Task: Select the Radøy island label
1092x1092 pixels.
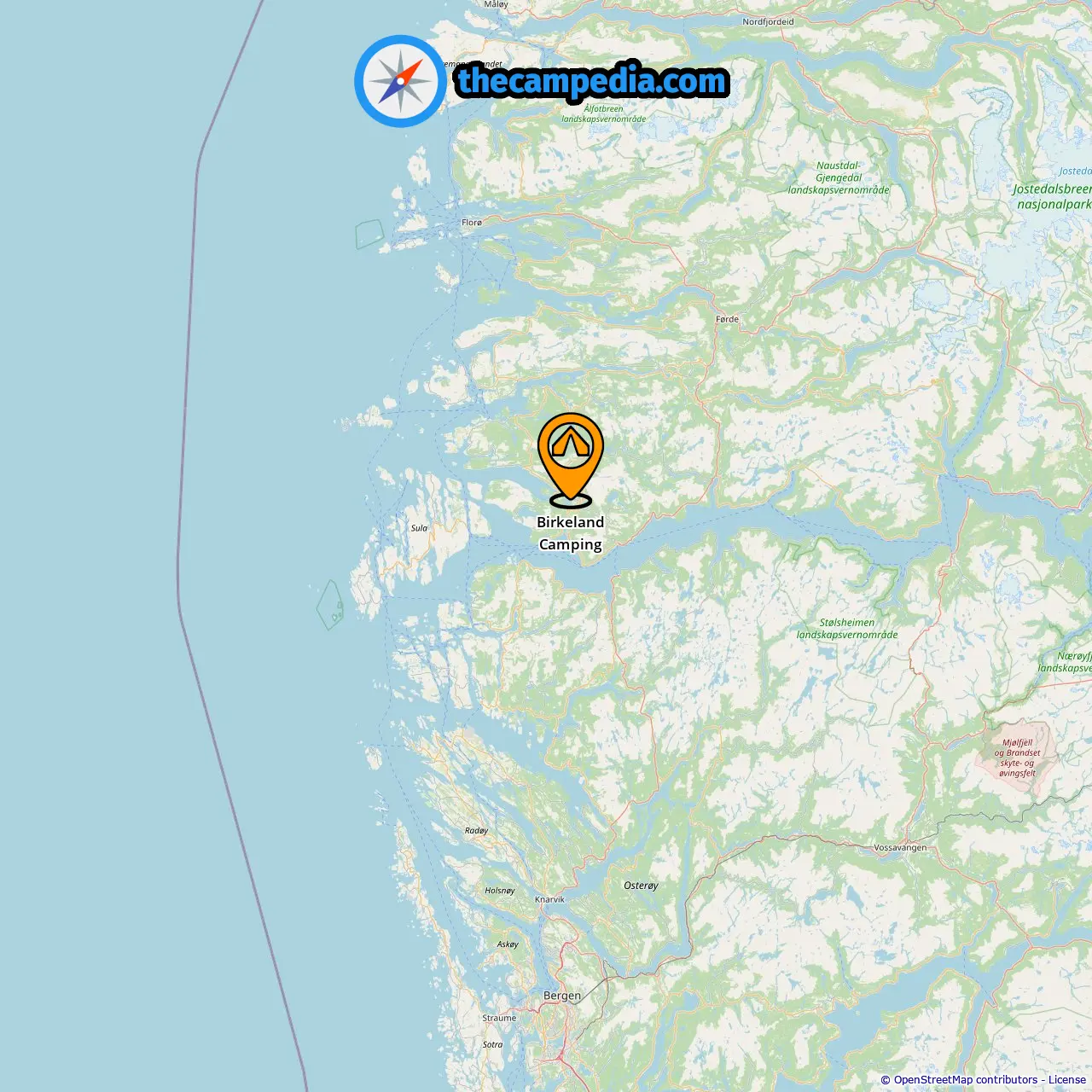Action: [x=477, y=830]
